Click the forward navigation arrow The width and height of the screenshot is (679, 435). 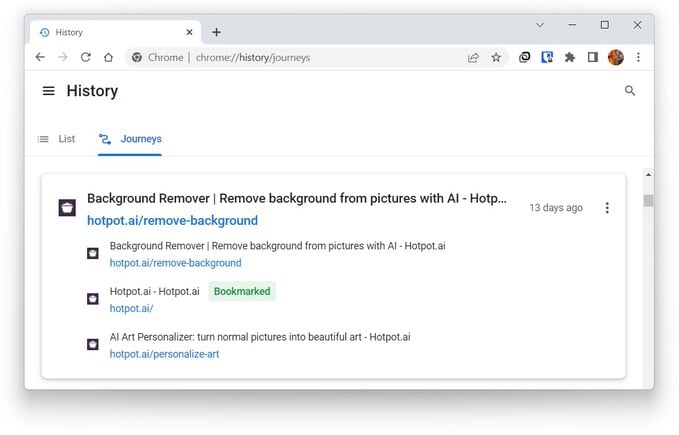63,57
